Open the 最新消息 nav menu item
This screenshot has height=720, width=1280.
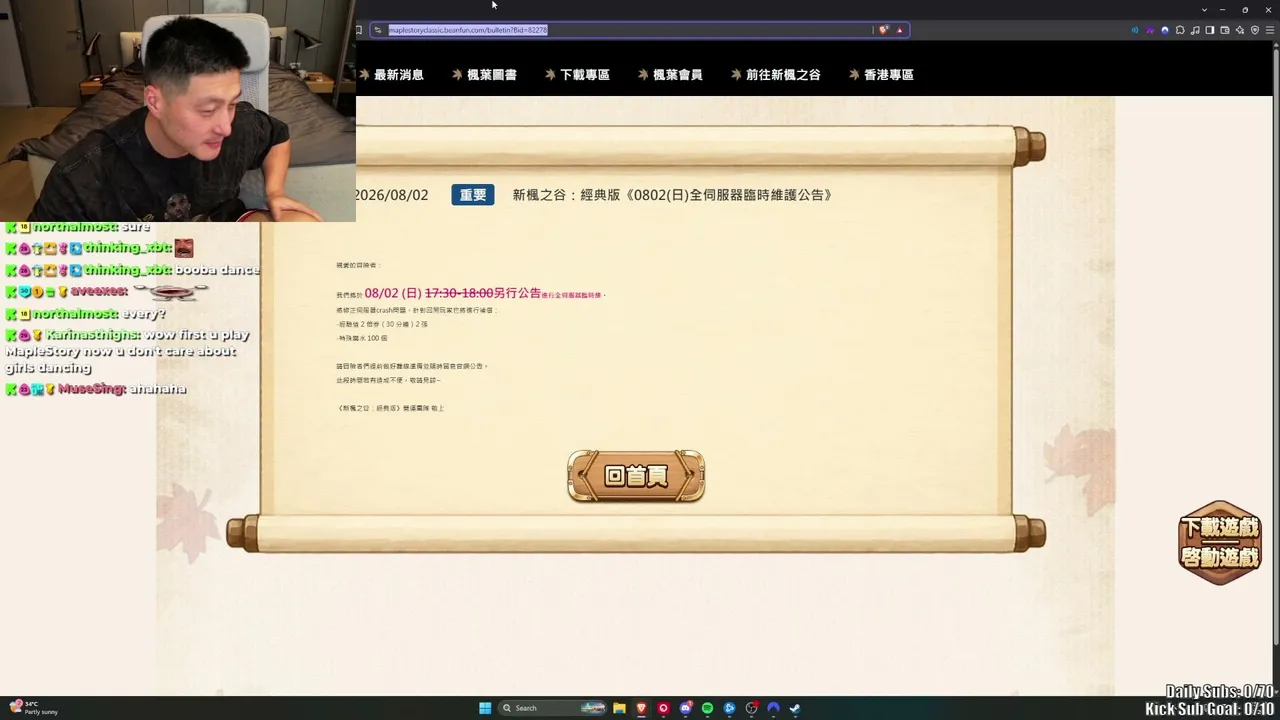[398, 75]
